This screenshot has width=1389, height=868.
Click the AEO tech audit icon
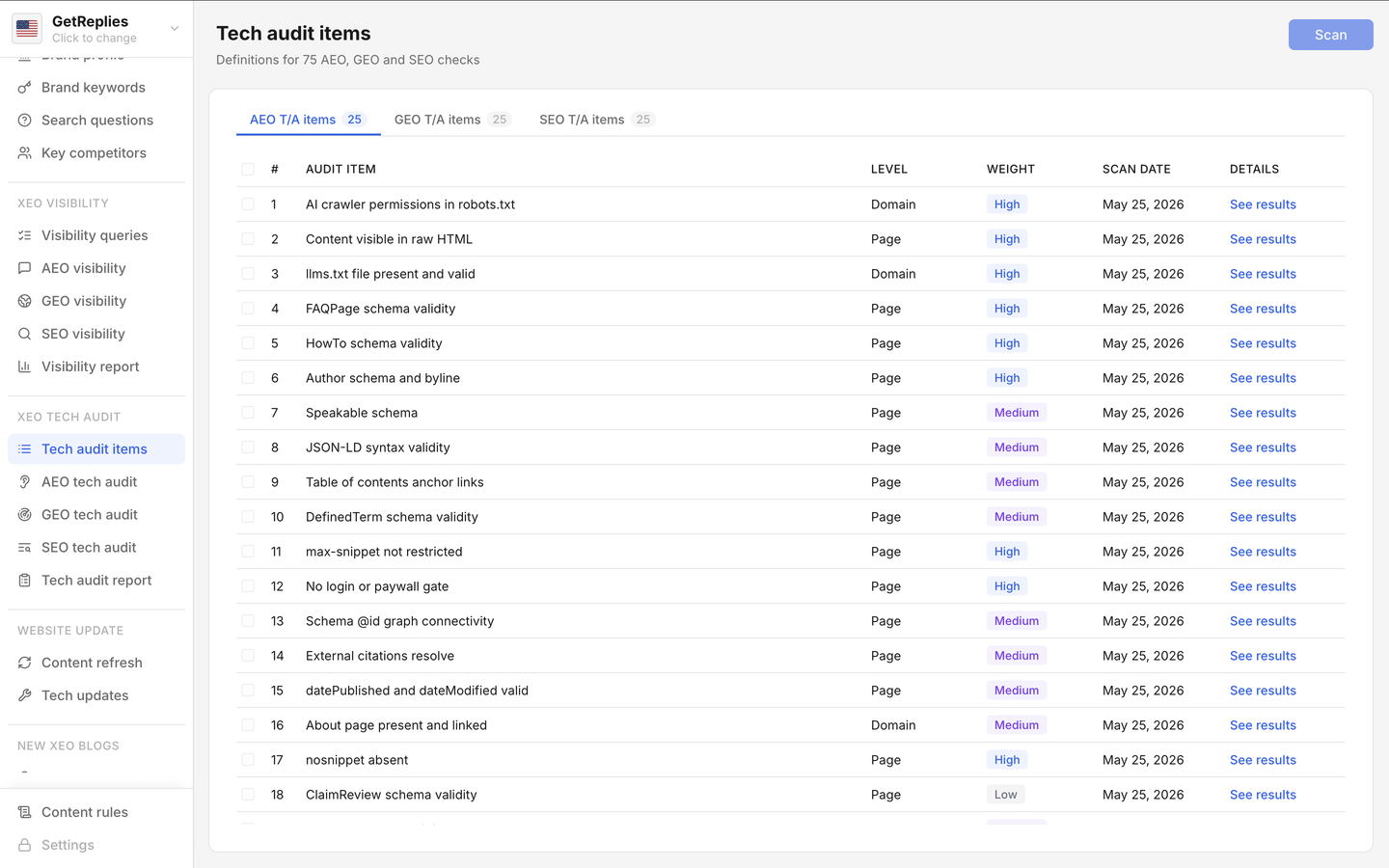point(25,482)
